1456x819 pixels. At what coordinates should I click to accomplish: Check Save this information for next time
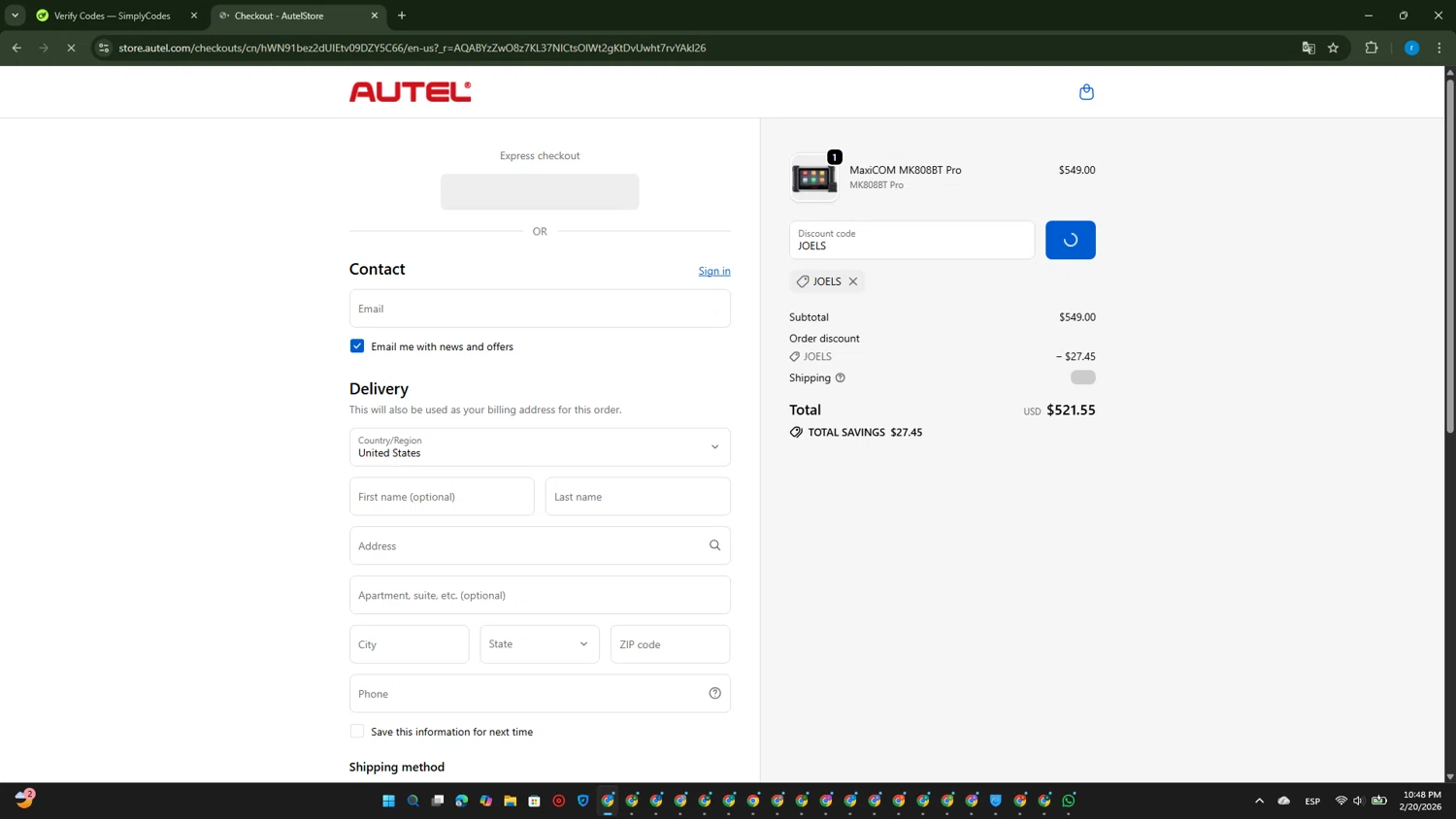coord(357,731)
